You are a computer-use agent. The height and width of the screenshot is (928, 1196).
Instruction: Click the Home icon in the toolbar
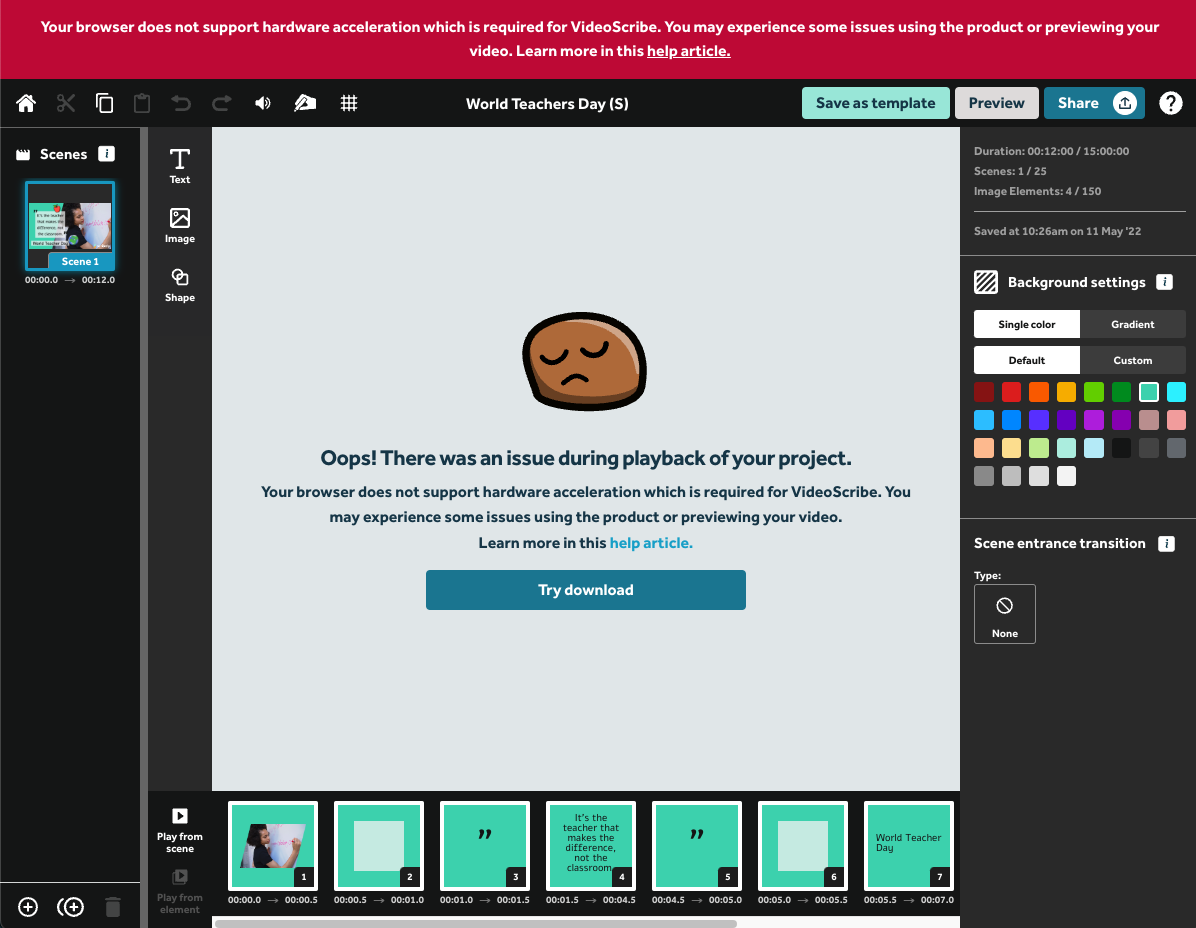tap(25, 102)
